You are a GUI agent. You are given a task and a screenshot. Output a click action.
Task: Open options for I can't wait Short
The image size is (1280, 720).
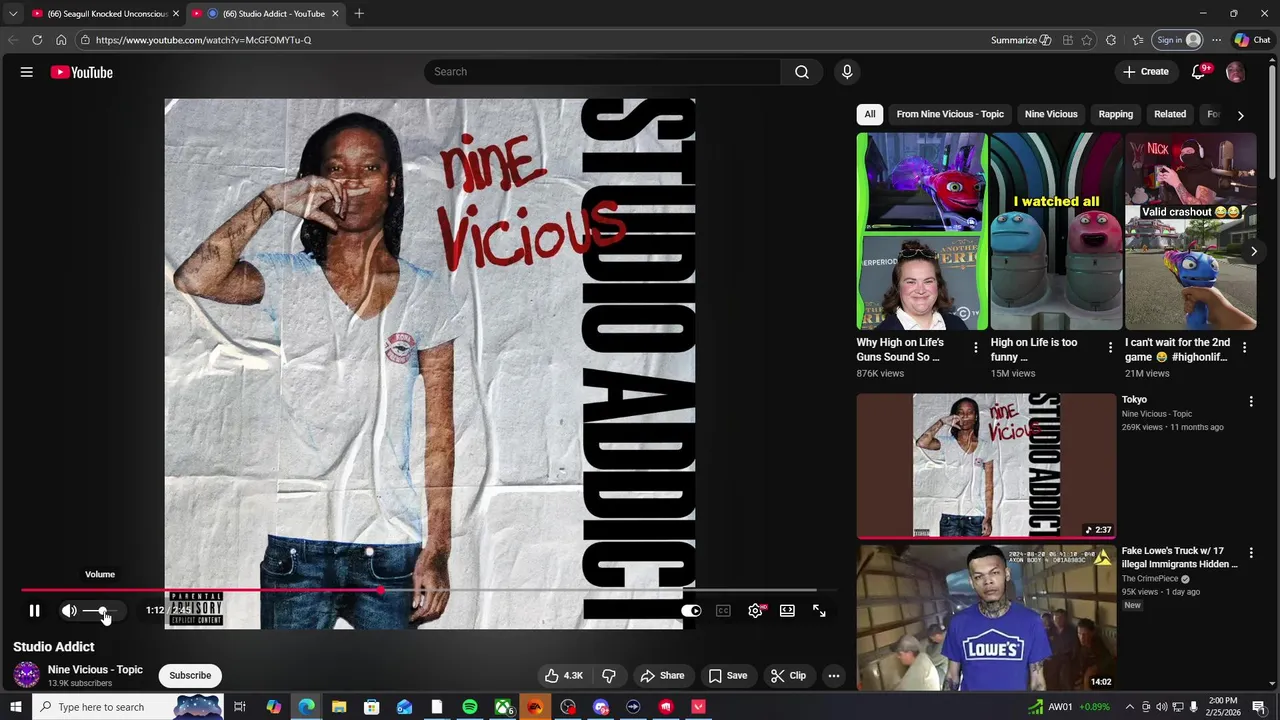pyautogui.click(x=1244, y=348)
